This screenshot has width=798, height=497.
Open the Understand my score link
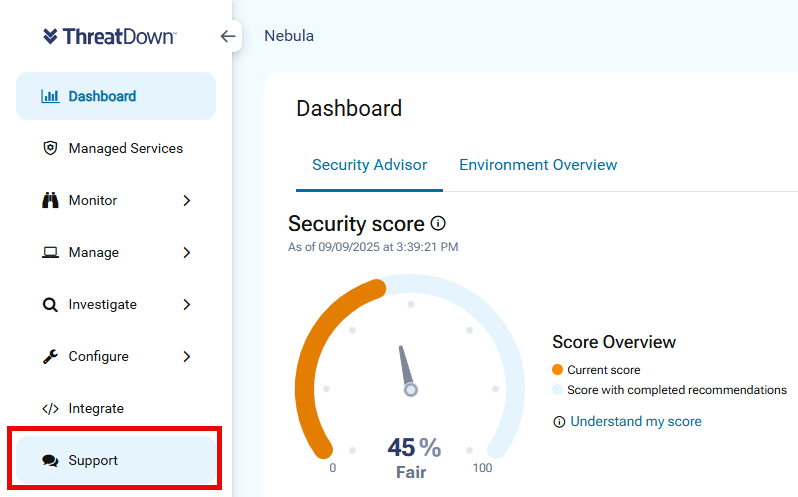pos(636,421)
